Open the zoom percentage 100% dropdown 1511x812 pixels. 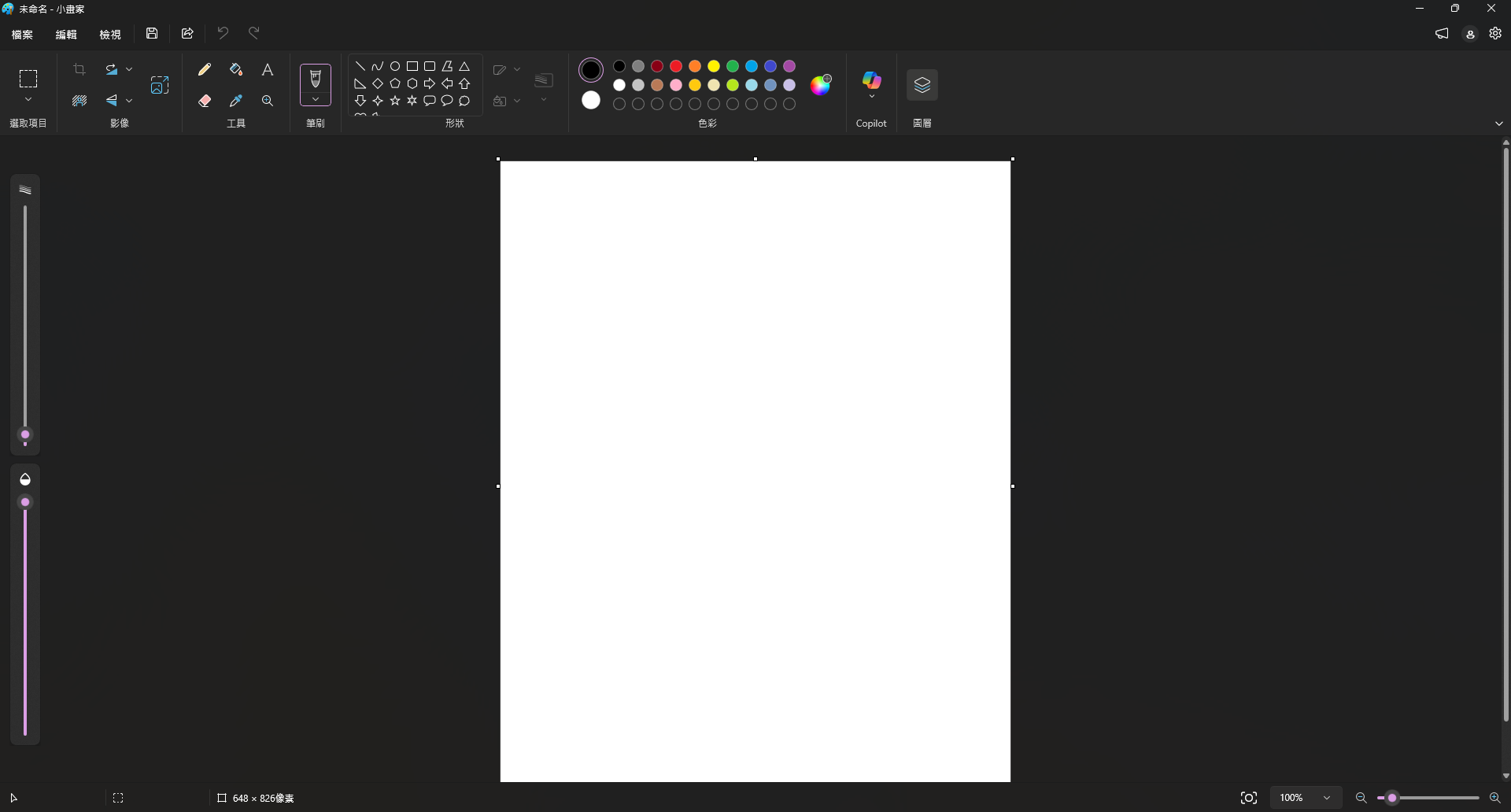pyautogui.click(x=1306, y=798)
